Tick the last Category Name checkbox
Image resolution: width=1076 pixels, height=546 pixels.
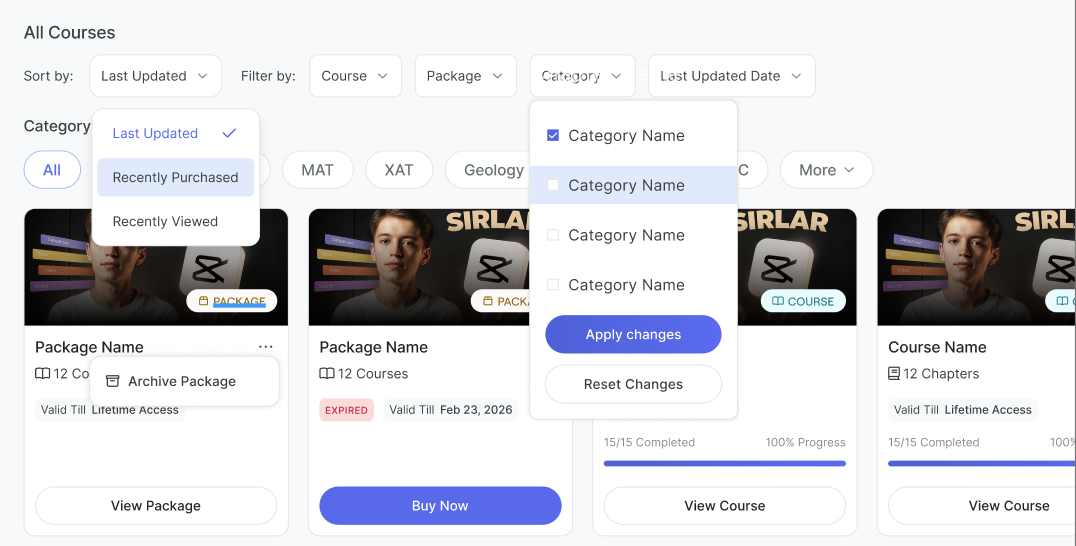(x=553, y=285)
